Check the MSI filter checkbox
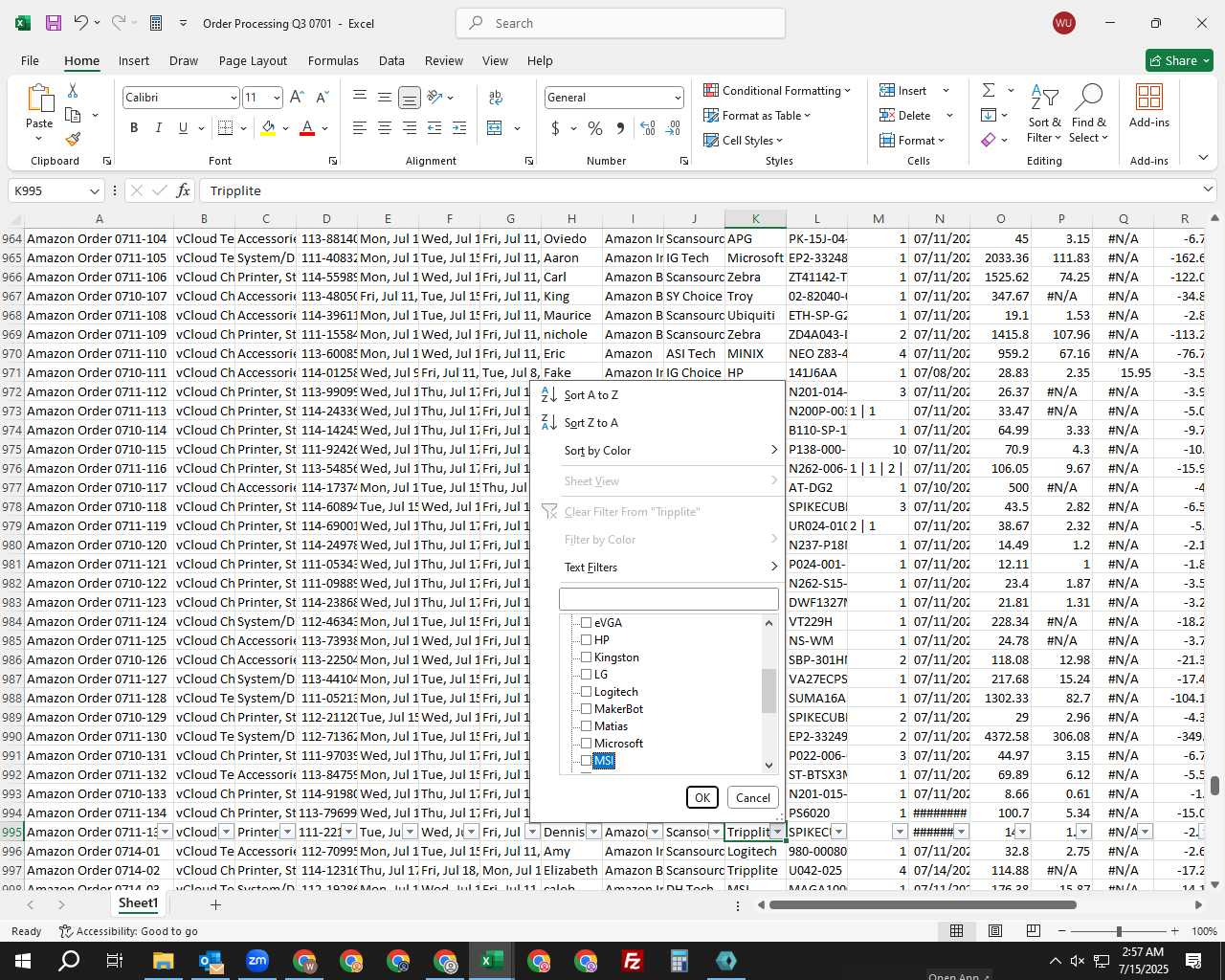Viewport: 1225px width, 980px height. point(587,760)
